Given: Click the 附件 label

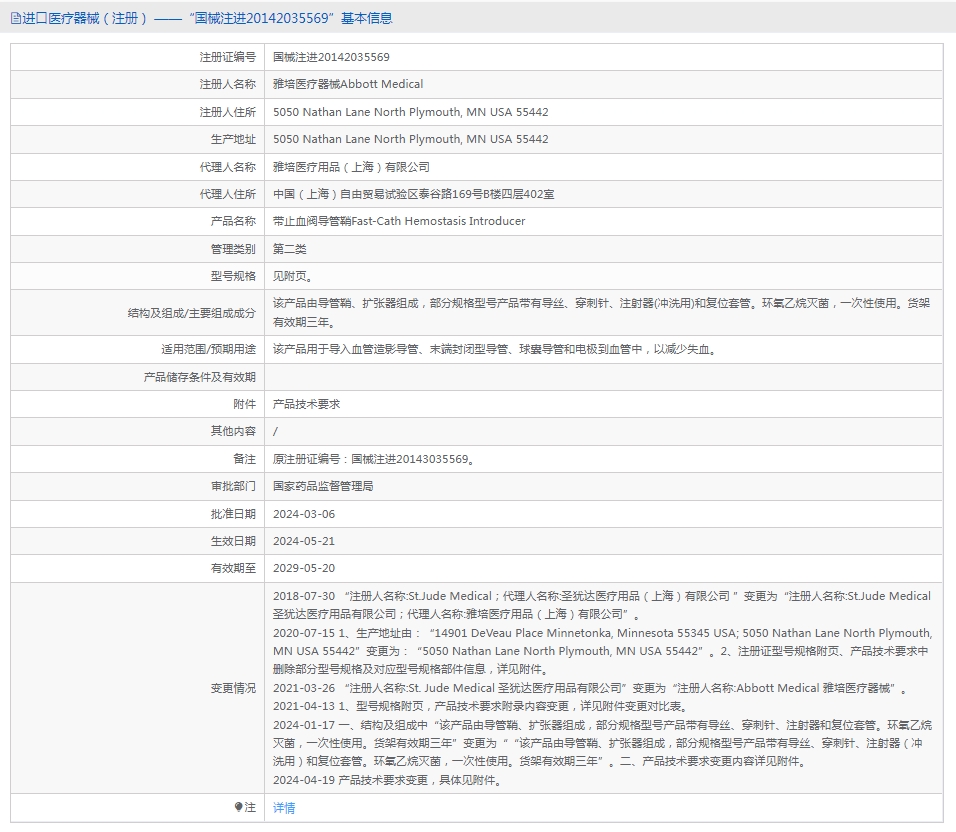Looking at the screenshot, I should [244, 404].
